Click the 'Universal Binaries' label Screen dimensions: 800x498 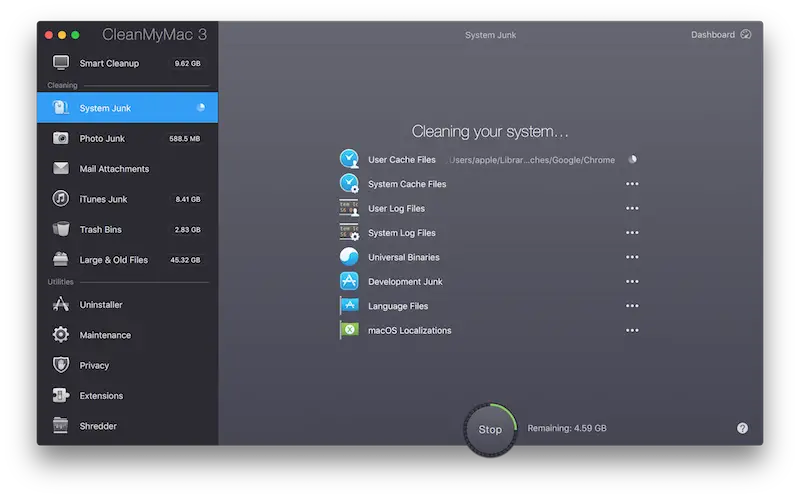[x=404, y=257]
